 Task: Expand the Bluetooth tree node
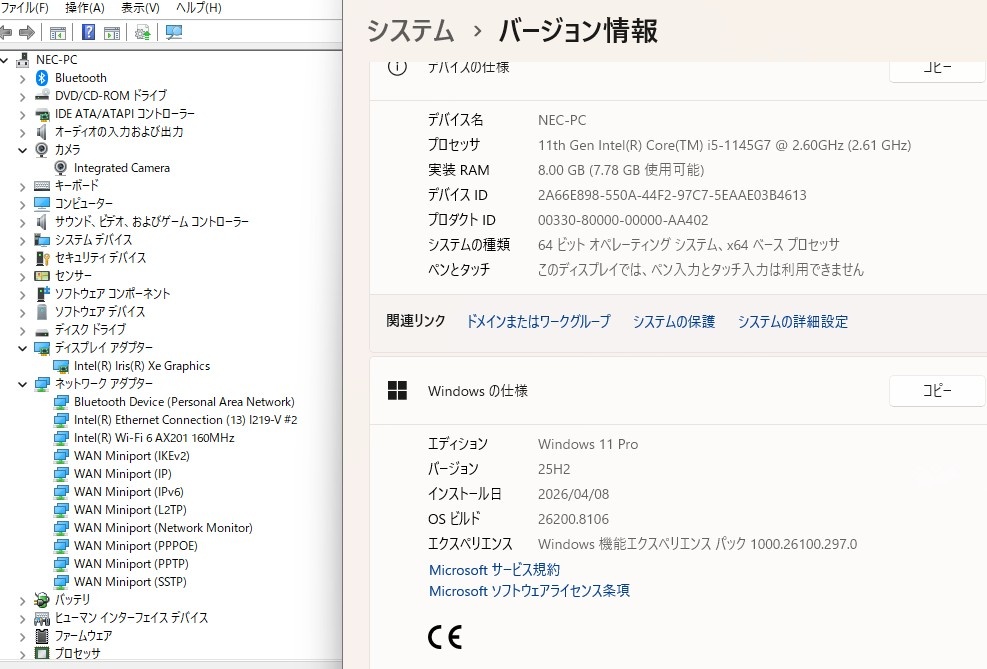click(23, 79)
